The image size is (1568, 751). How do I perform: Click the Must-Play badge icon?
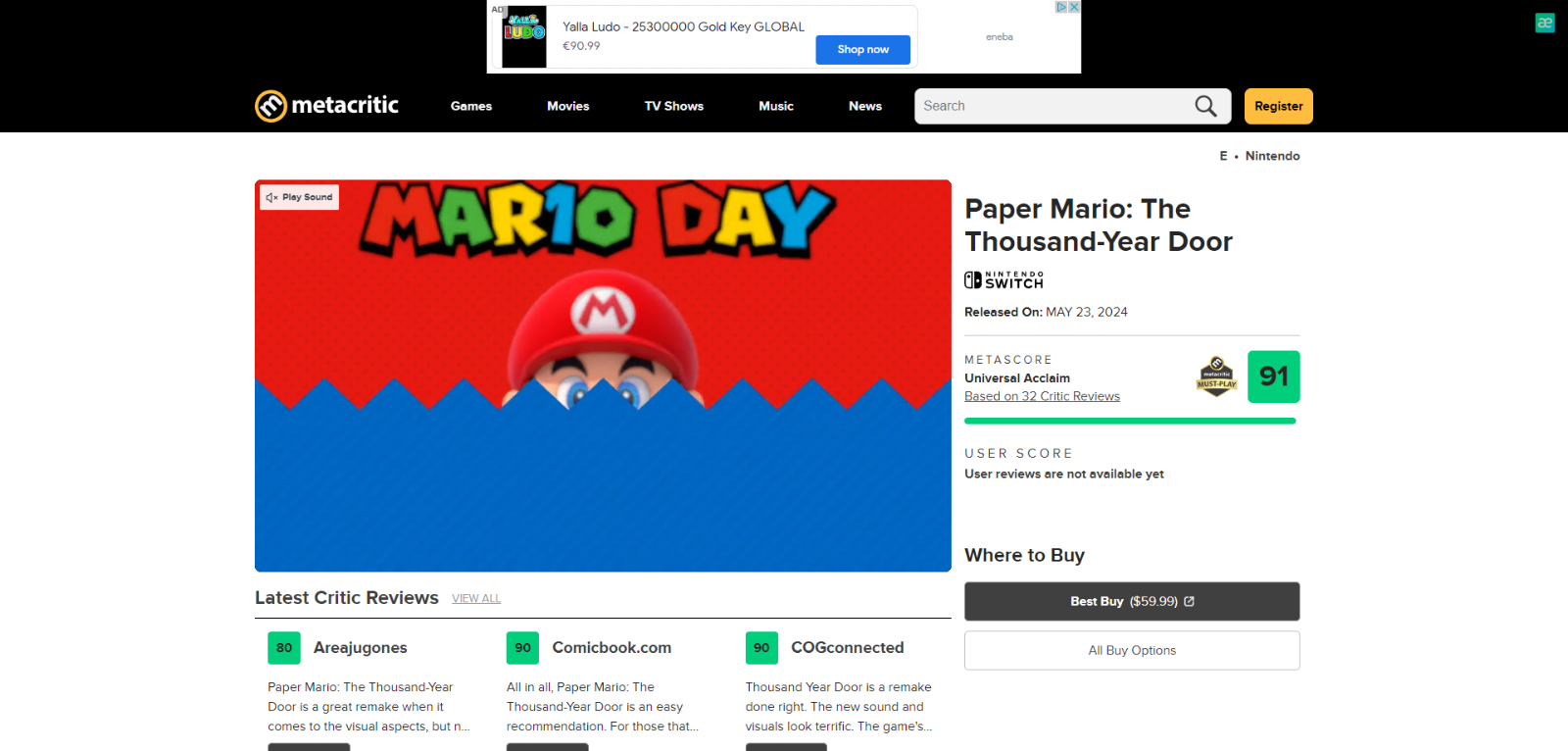point(1217,376)
